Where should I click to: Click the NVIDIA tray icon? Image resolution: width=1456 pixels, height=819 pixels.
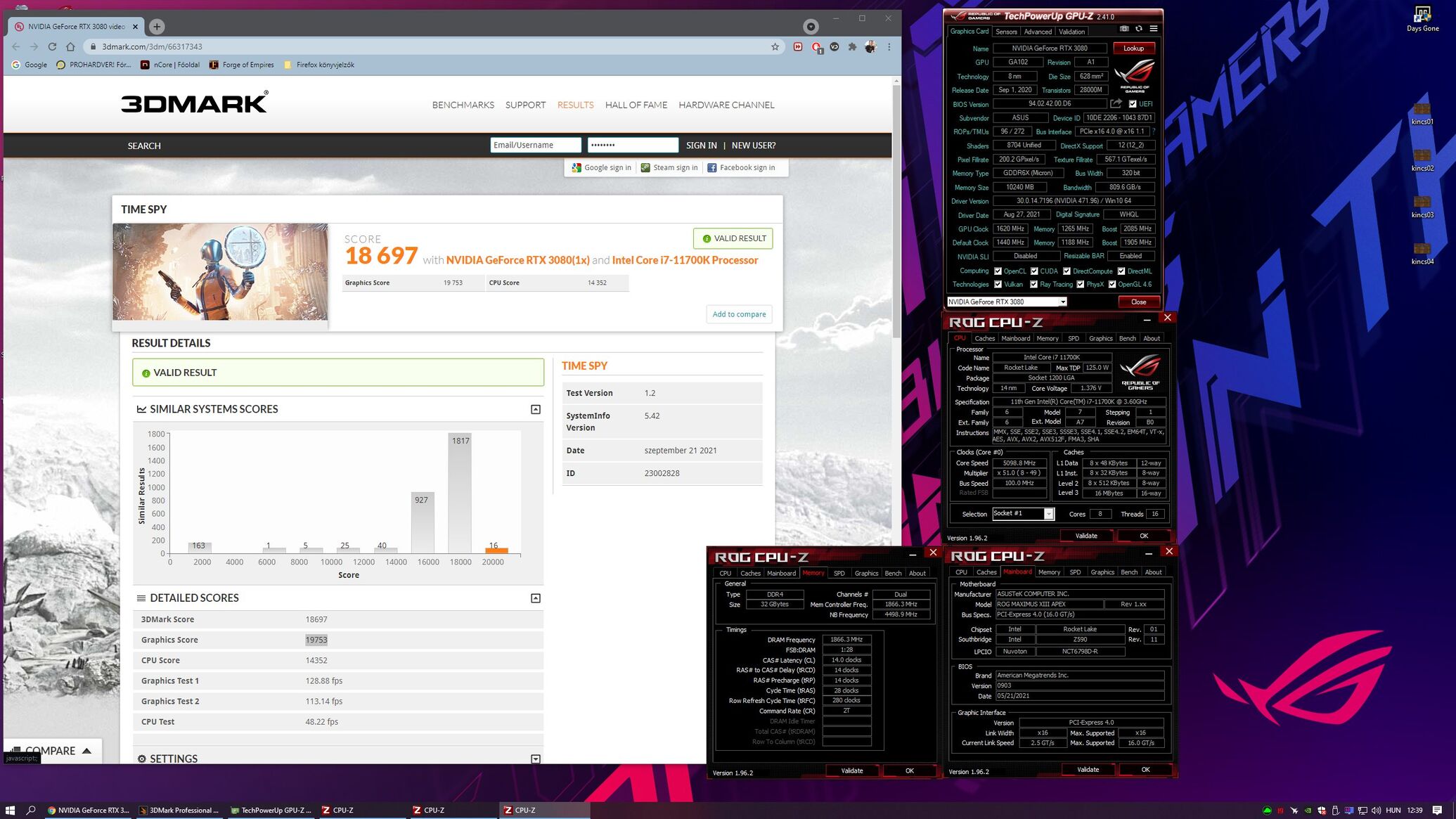pos(1308,811)
